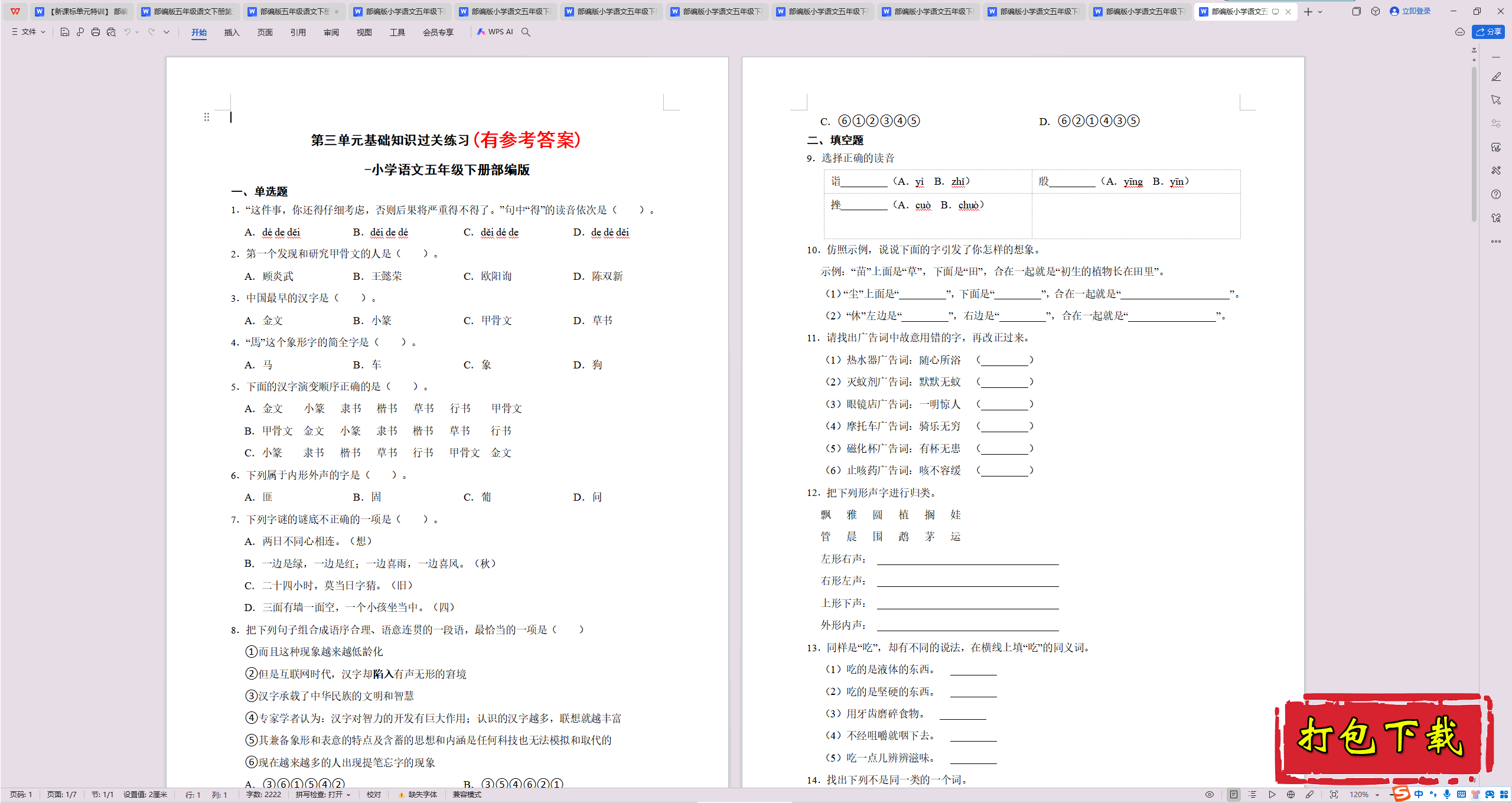Open the tools wrench icon in sidebar
Screen dimensions: 1512x803
point(1496,171)
